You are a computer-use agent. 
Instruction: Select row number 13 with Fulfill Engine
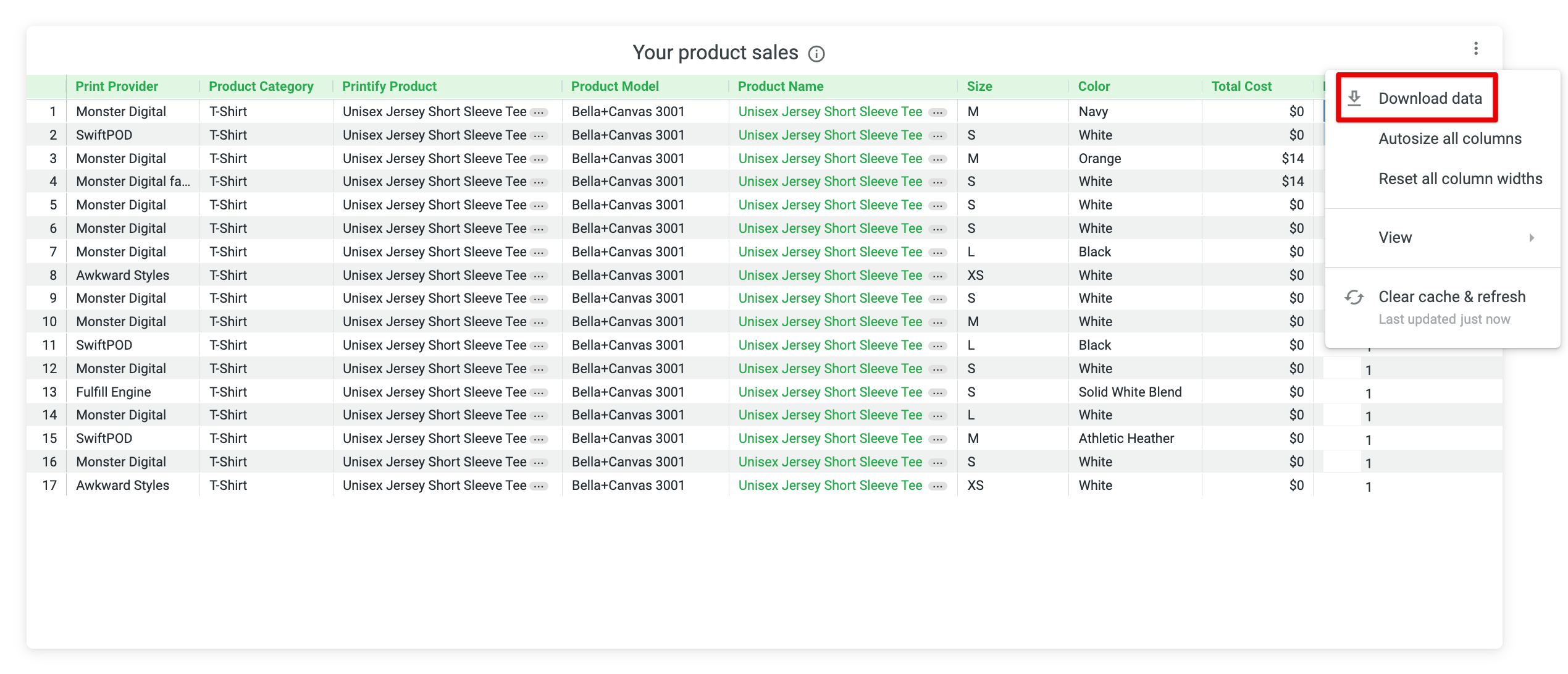pyautogui.click(x=49, y=392)
